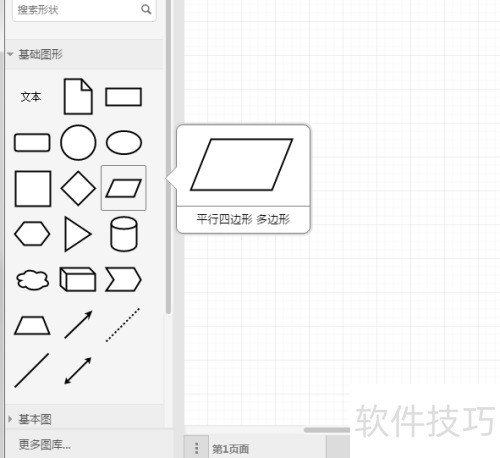This screenshot has height=458, width=500.
Task: Switch to the 第1页面 tab
Action: (x=230, y=449)
